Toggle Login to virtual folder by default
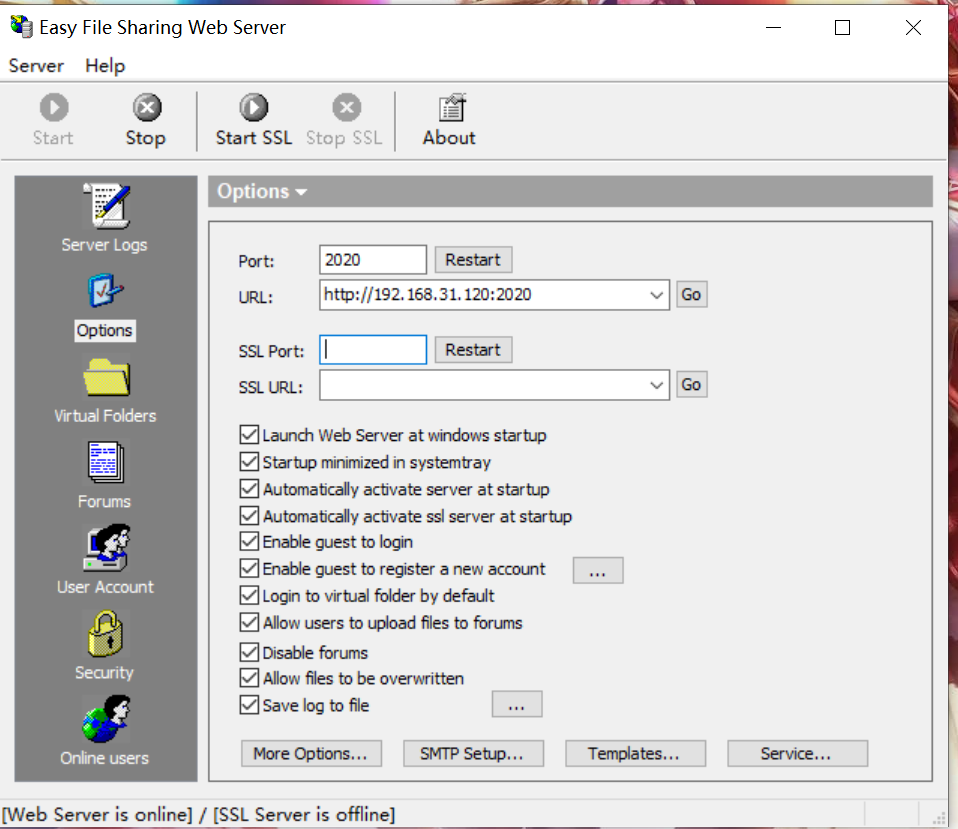This screenshot has height=829, width=958. point(249,595)
